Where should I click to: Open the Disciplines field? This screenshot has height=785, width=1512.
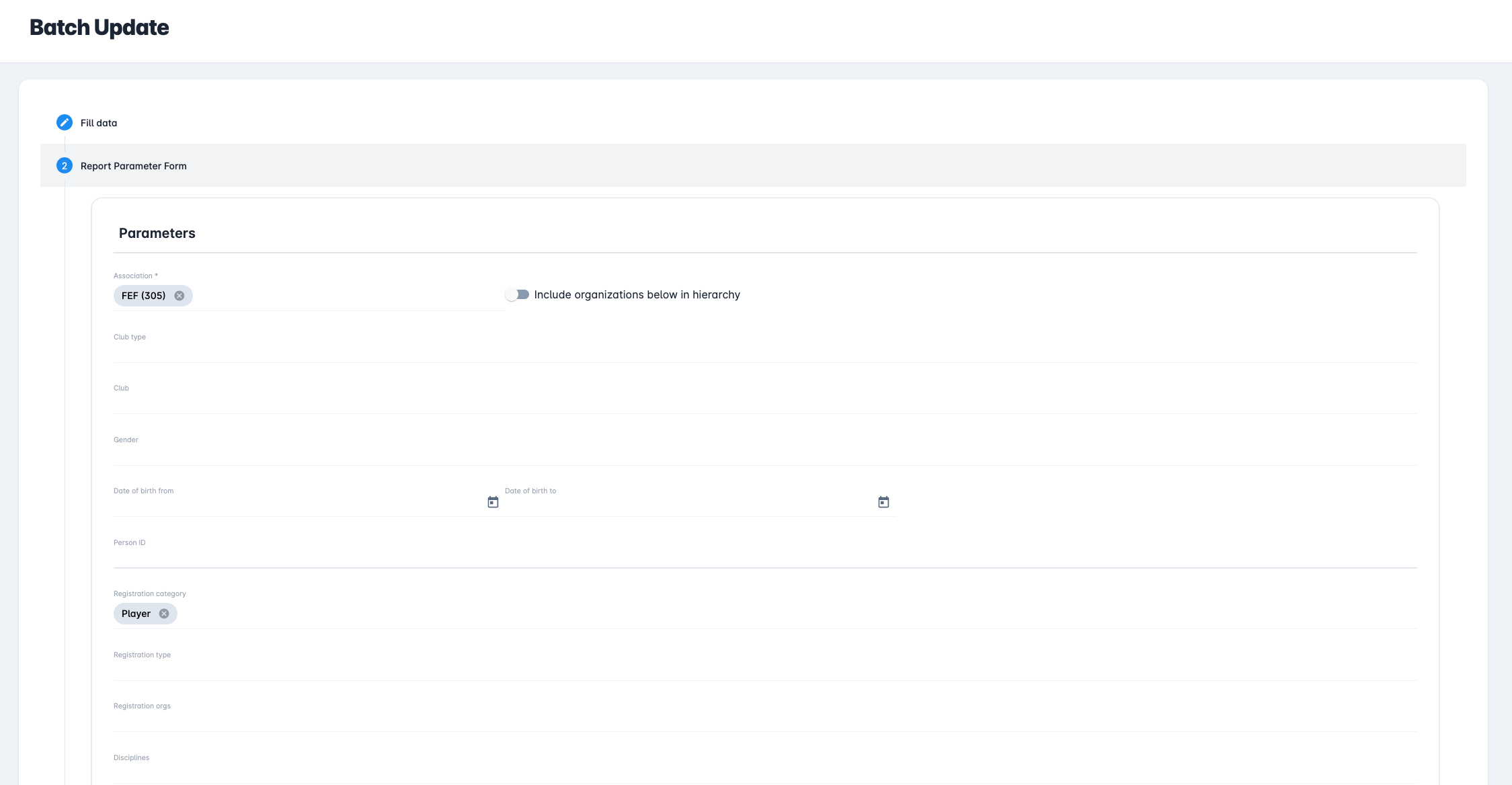click(765, 772)
